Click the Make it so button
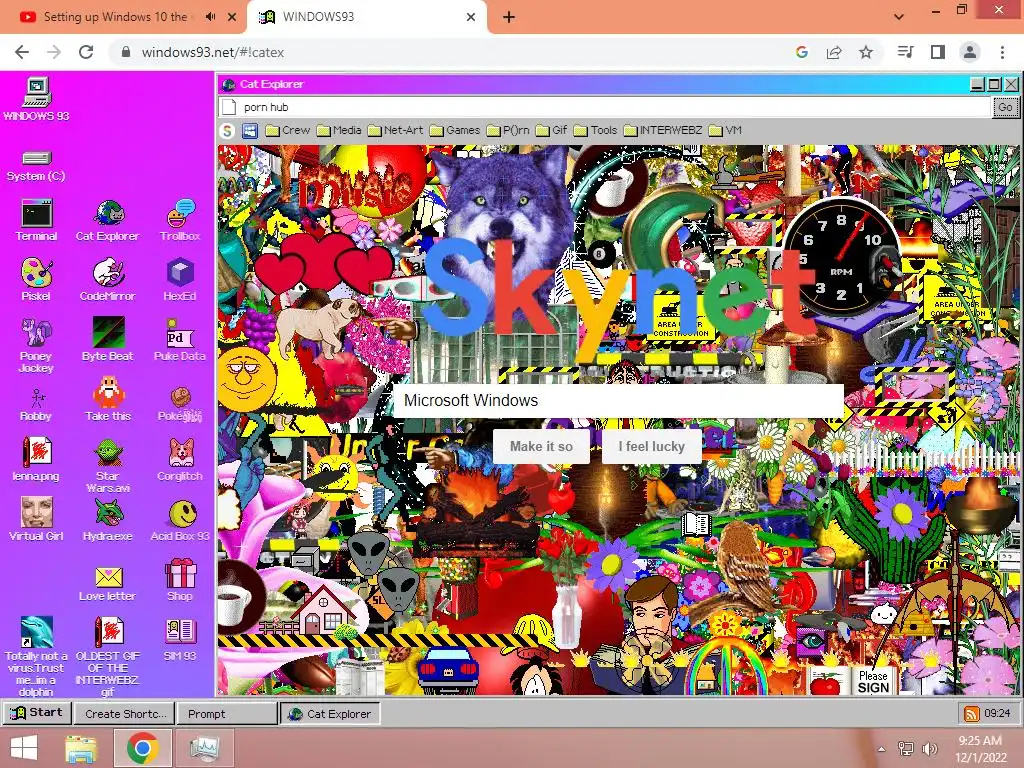This screenshot has width=1024, height=768. (x=541, y=447)
